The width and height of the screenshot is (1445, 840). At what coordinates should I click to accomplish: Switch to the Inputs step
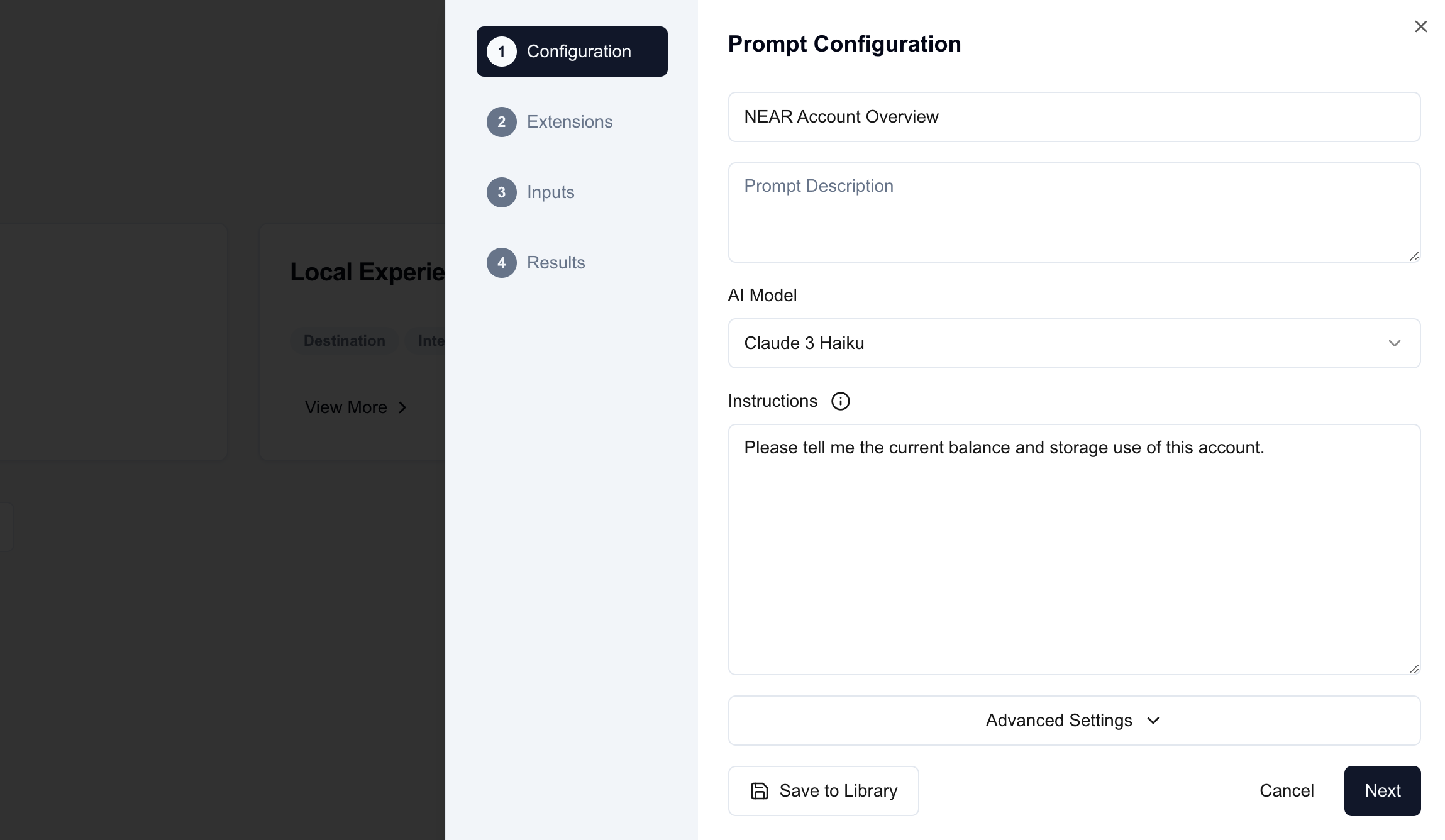(572, 192)
